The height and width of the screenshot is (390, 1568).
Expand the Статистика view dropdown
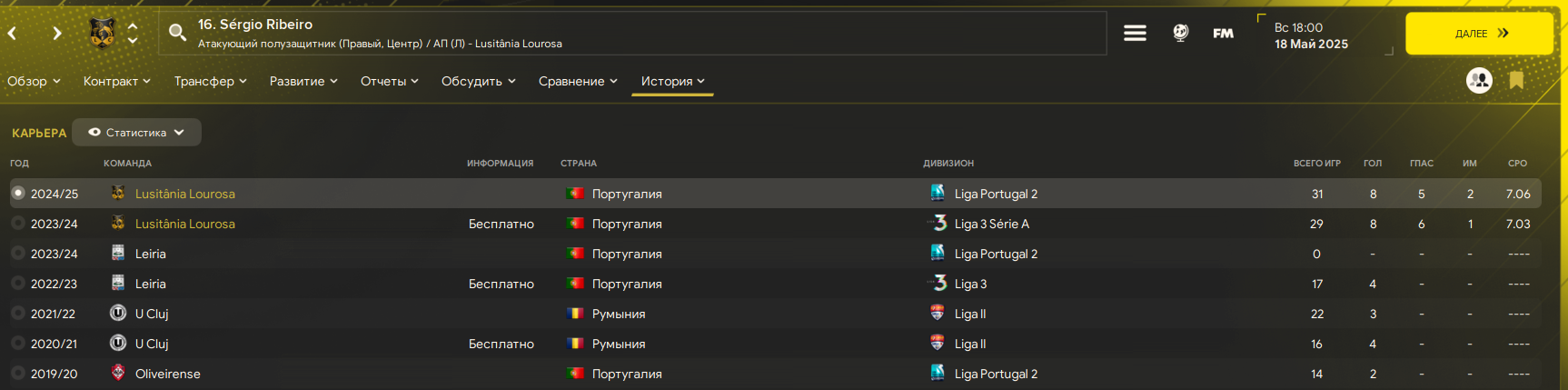pyautogui.click(x=136, y=133)
